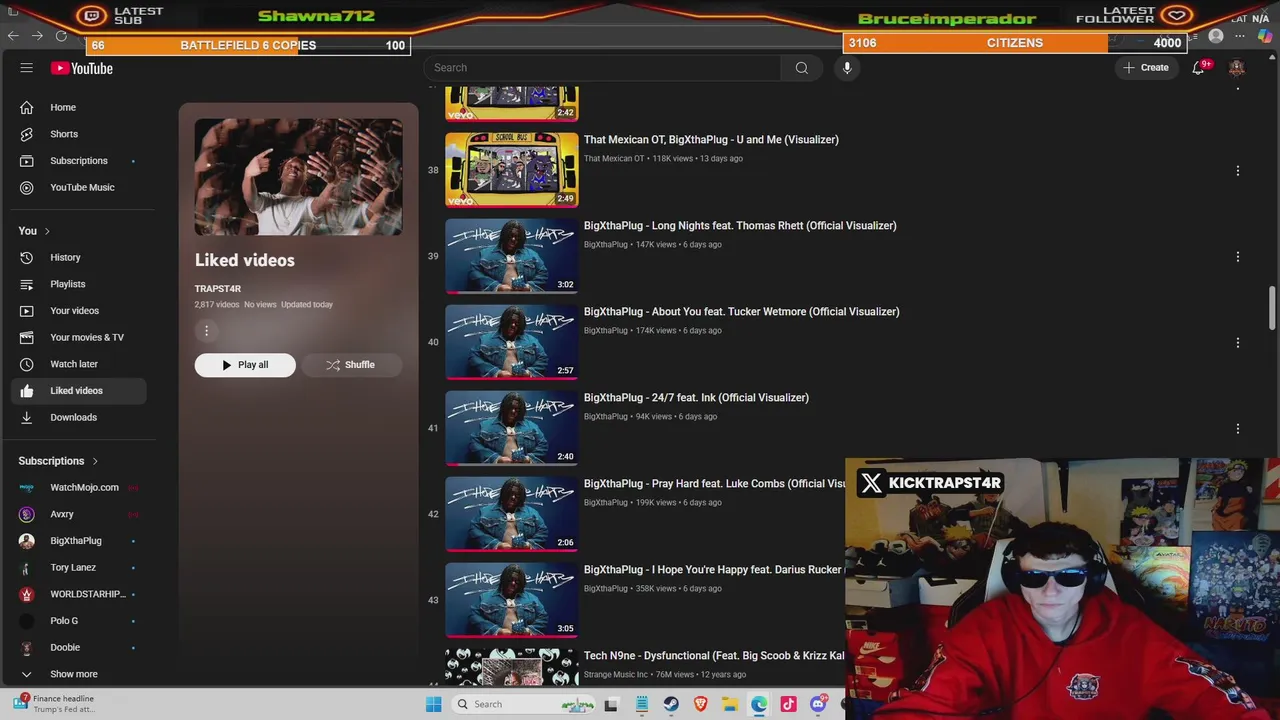Click Shuffle button

[352, 365]
